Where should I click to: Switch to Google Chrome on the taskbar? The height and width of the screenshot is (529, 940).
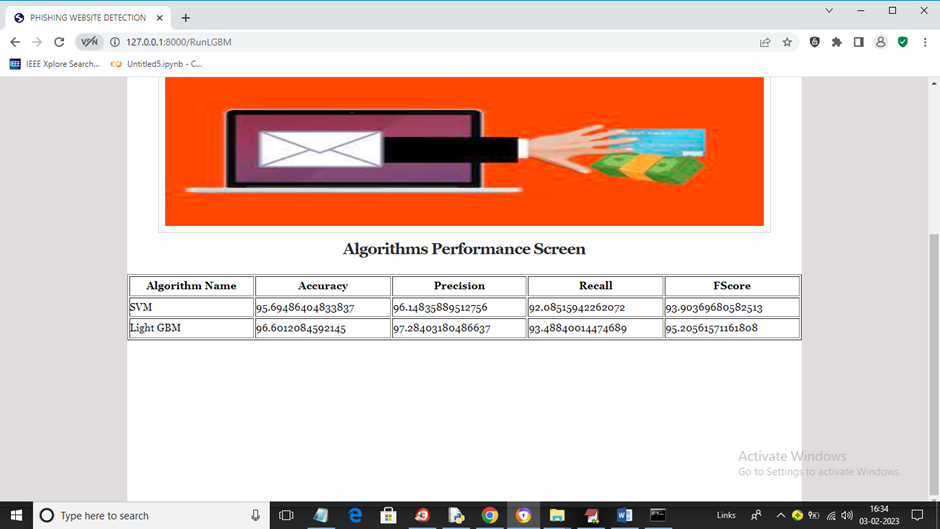point(490,515)
